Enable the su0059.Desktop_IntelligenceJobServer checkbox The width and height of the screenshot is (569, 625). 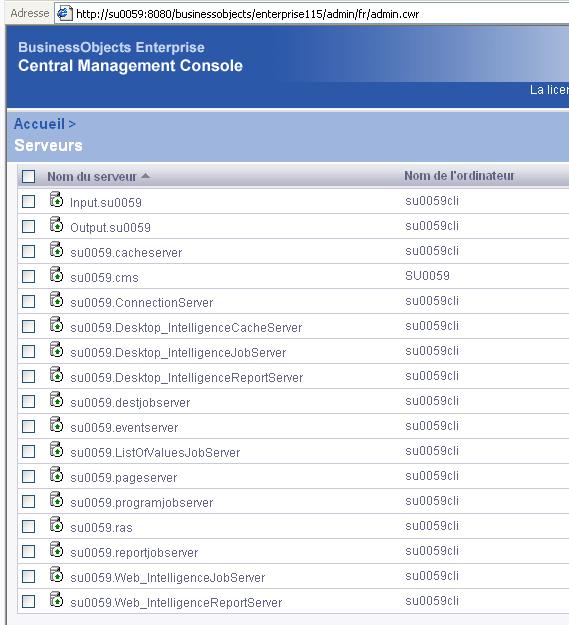[x=29, y=352]
